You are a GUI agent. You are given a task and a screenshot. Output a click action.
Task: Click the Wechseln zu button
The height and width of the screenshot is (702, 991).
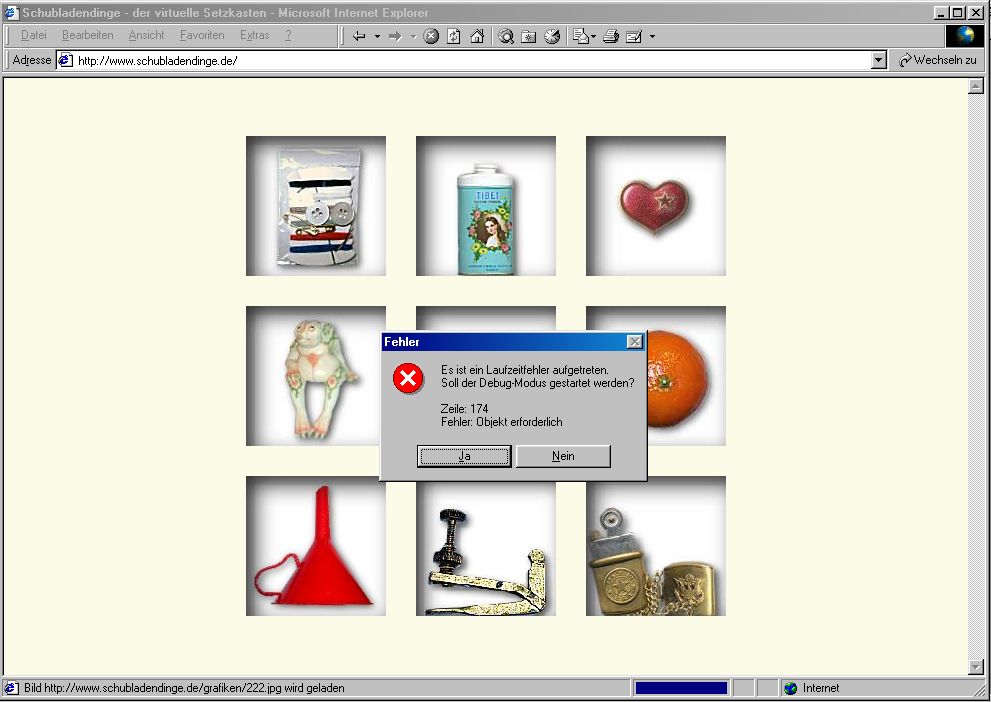pyautogui.click(x=937, y=60)
